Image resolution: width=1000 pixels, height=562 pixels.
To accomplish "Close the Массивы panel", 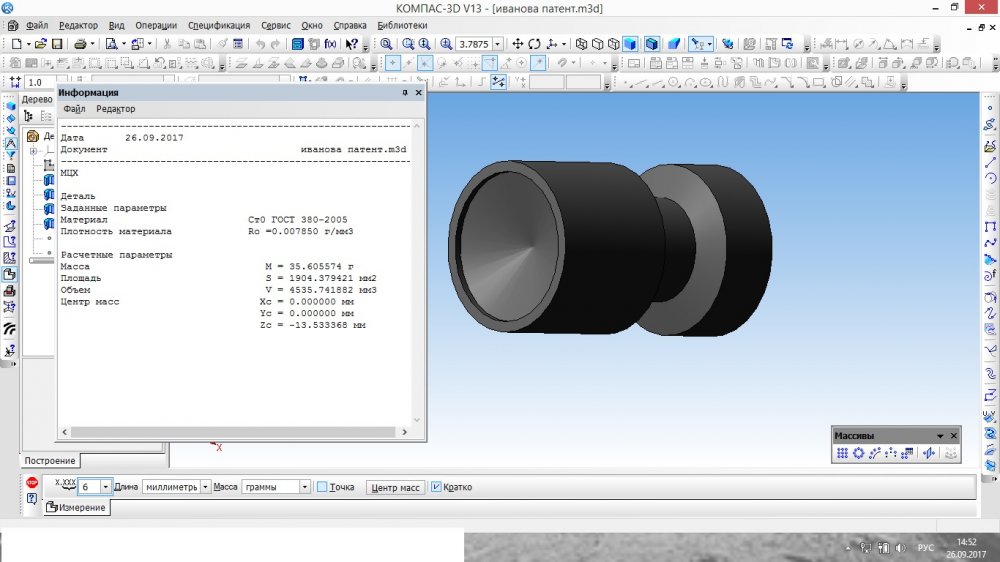I will [954, 436].
